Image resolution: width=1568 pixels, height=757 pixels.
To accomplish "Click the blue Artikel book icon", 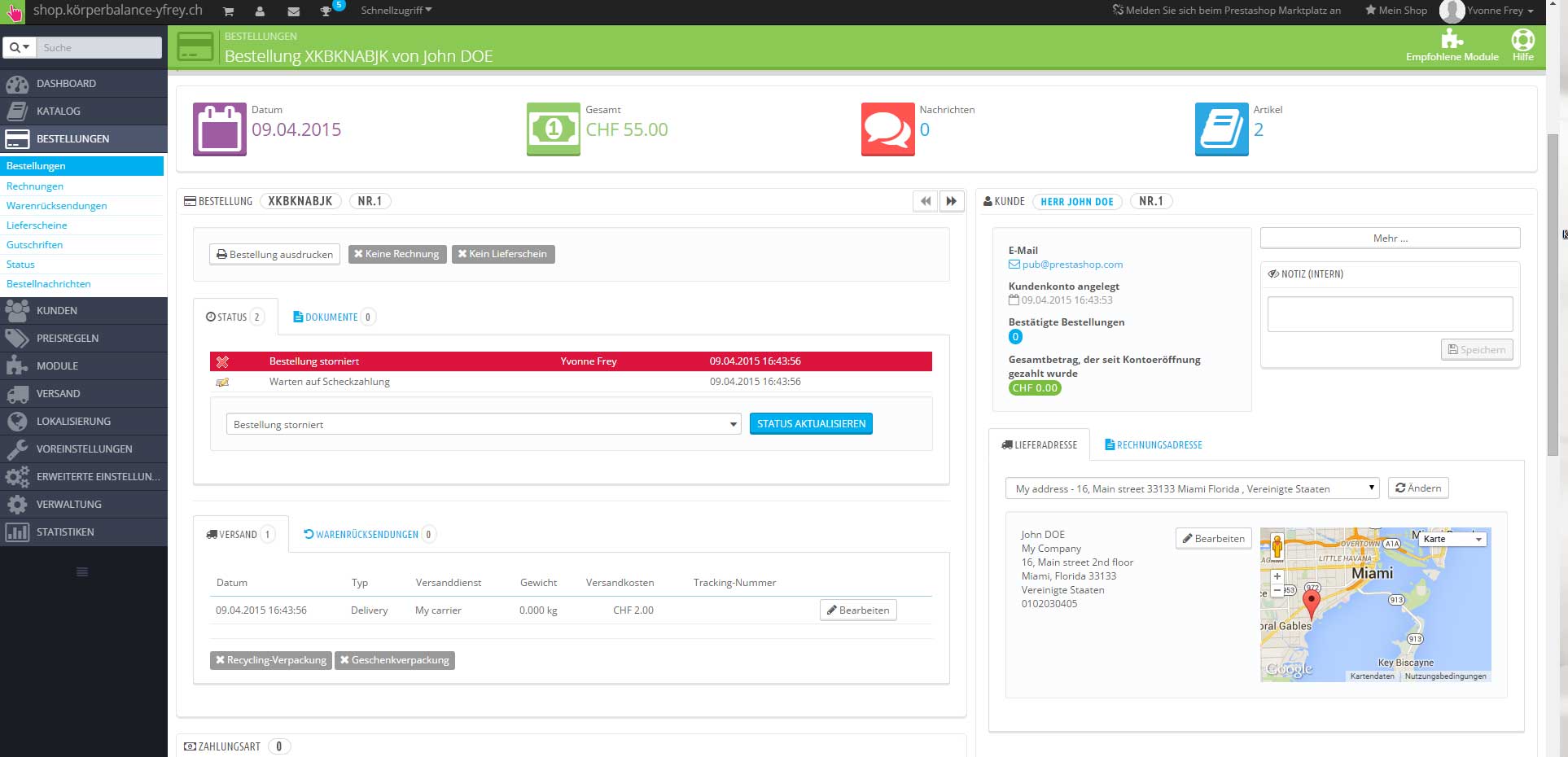I will (x=1222, y=129).
